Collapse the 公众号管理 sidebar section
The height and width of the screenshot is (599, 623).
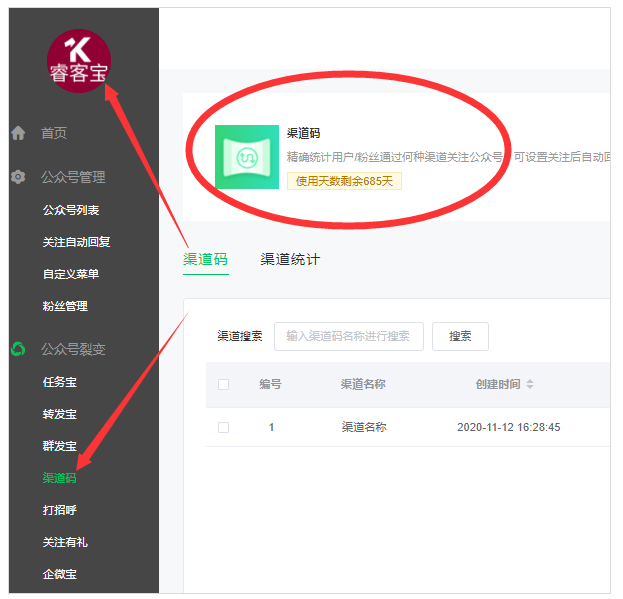point(72,177)
